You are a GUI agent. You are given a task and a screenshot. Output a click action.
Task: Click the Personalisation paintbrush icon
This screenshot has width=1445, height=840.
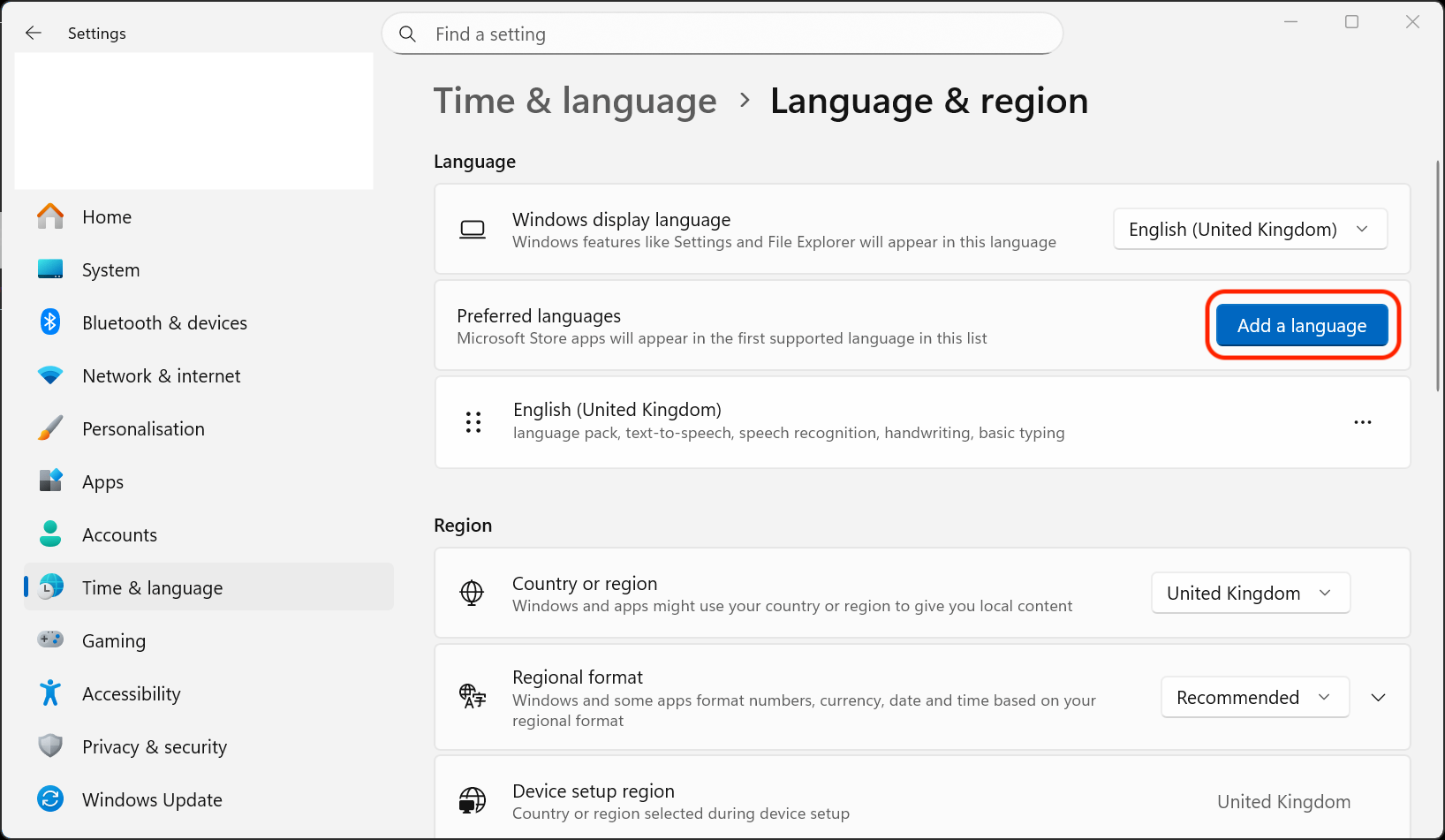(x=50, y=428)
